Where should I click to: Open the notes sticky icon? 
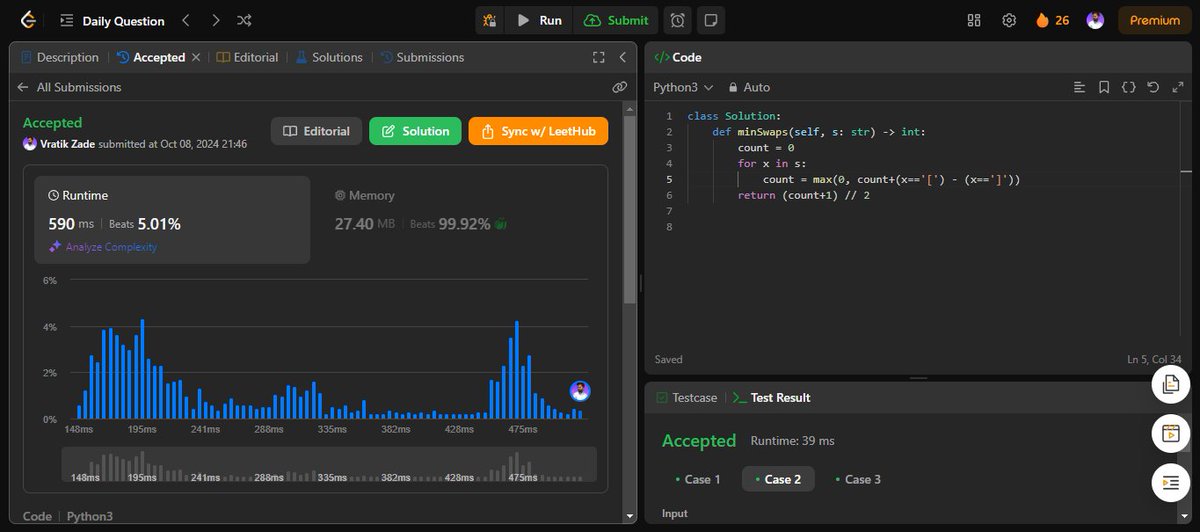point(710,20)
